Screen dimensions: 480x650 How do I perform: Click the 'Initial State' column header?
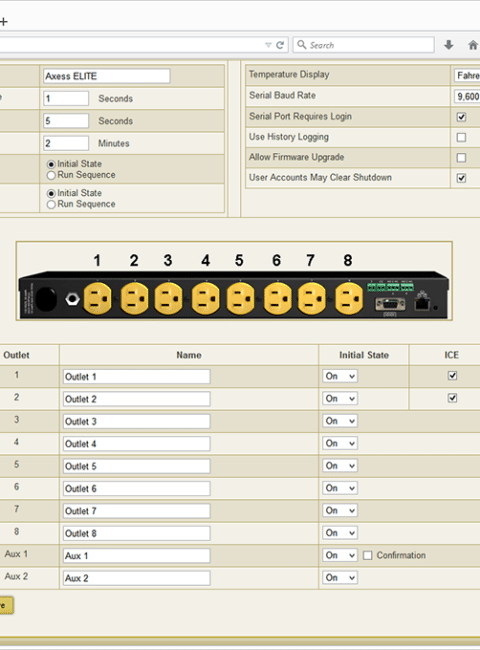coord(364,355)
